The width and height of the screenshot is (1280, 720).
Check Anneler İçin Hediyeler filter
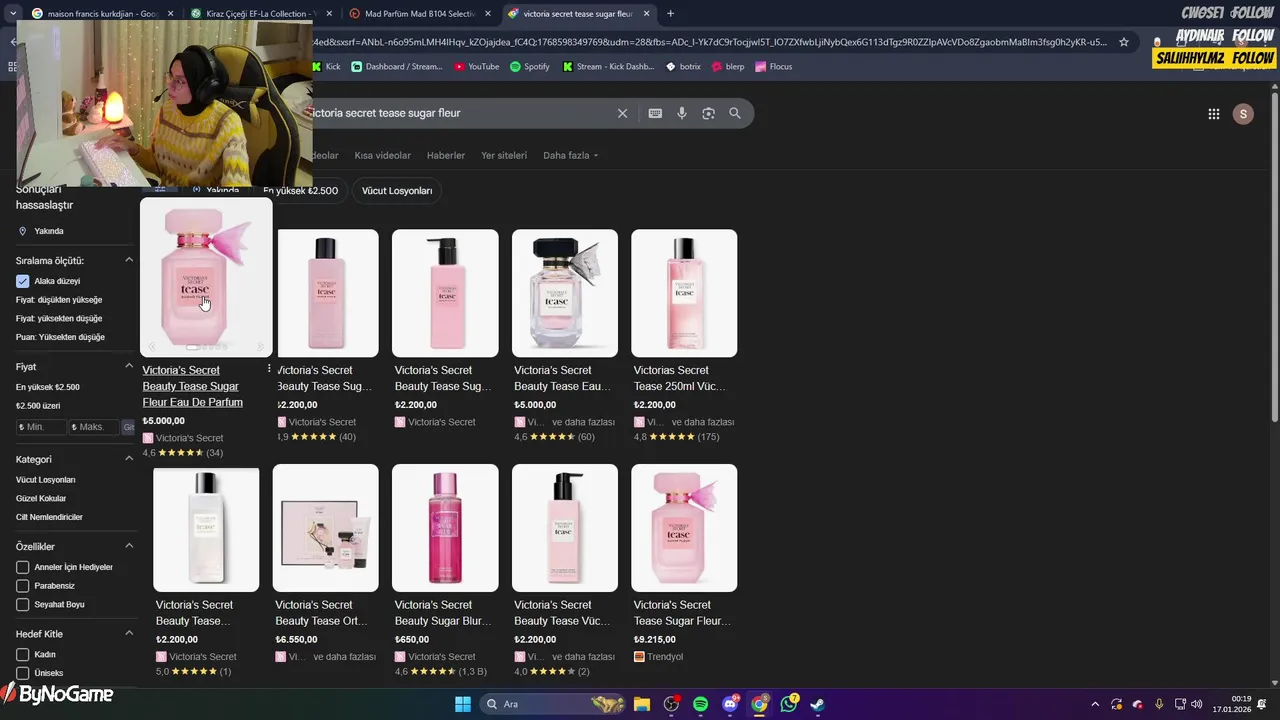click(22, 567)
